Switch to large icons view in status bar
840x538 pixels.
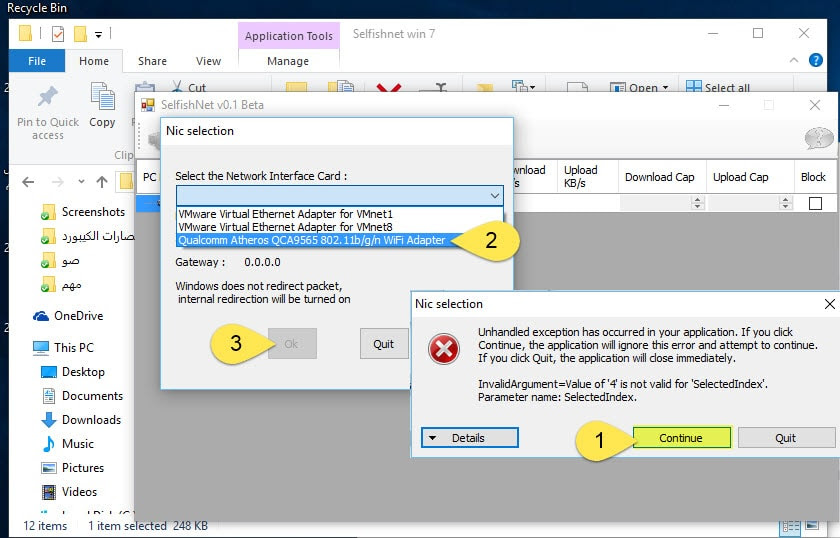pyautogui.click(x=812, y=526)
